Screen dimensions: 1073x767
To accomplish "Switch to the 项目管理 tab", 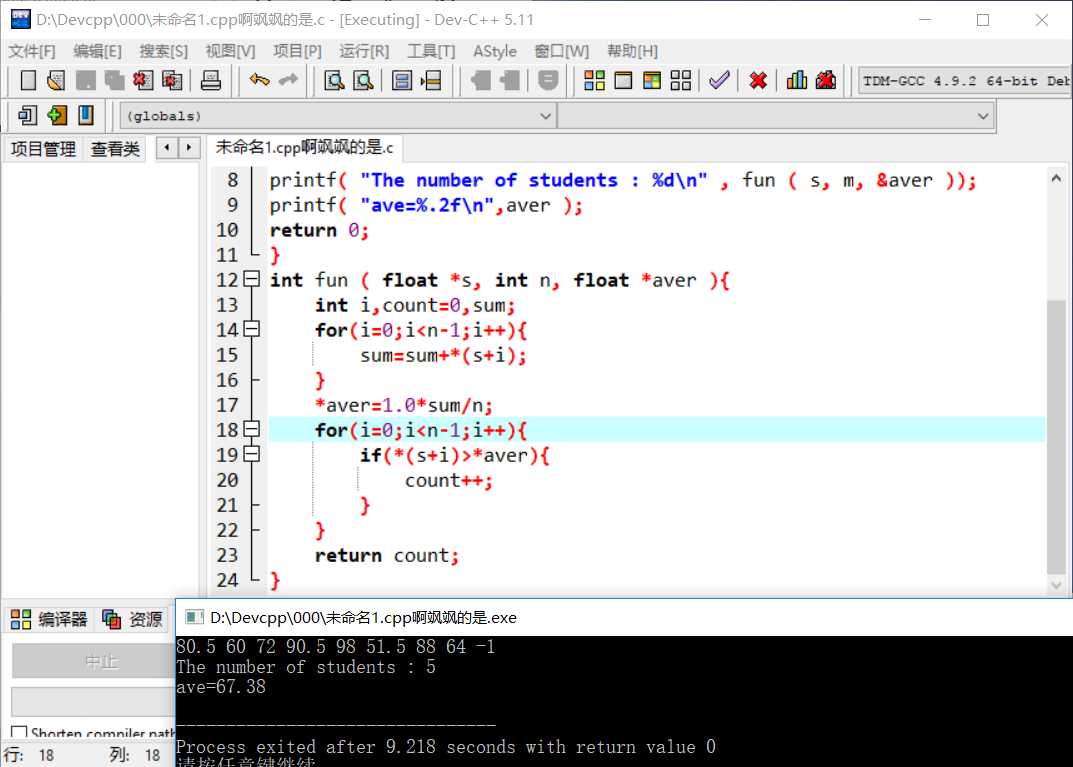I will pyautogui.click(x=43, y=148).
